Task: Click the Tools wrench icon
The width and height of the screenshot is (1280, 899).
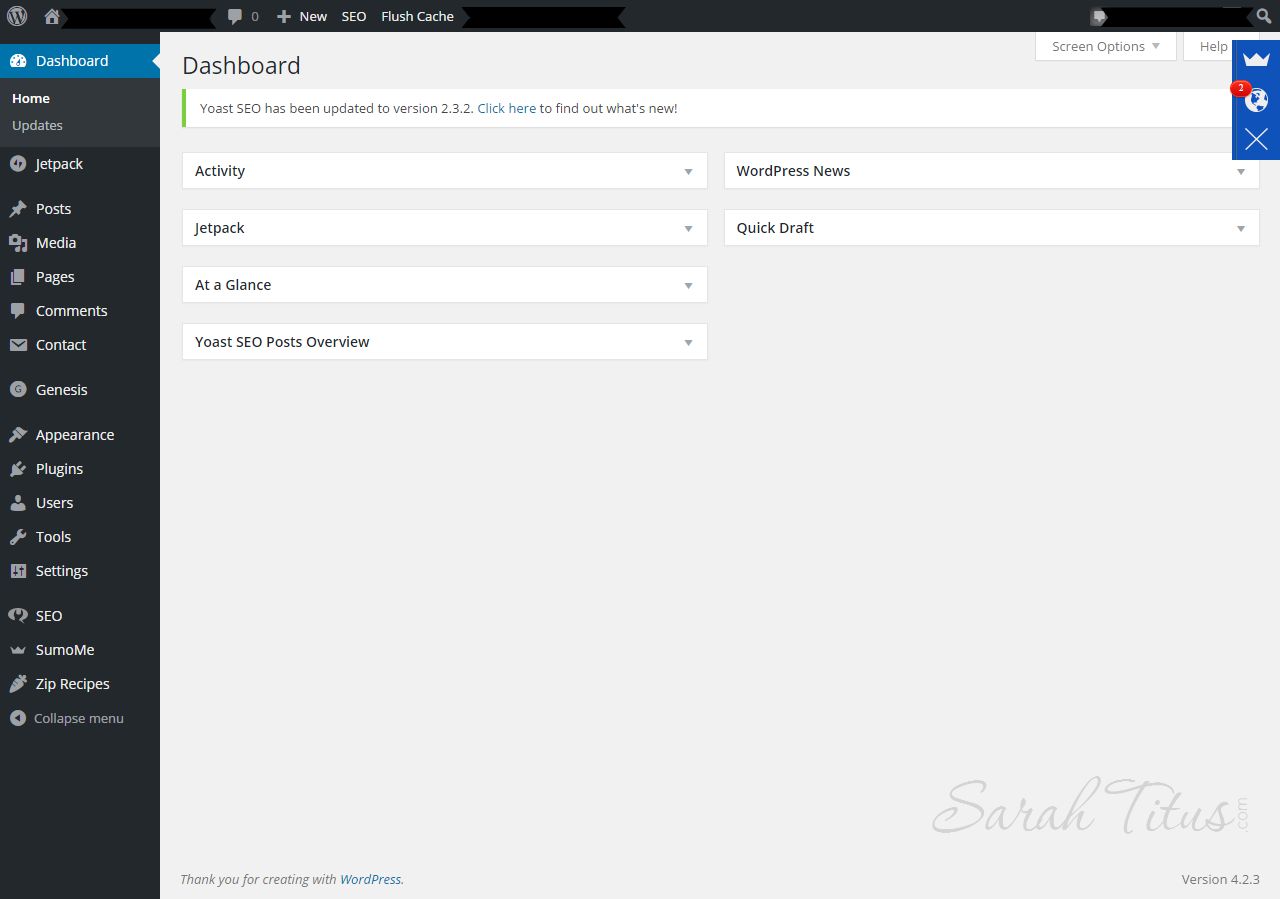Action: 18,537
